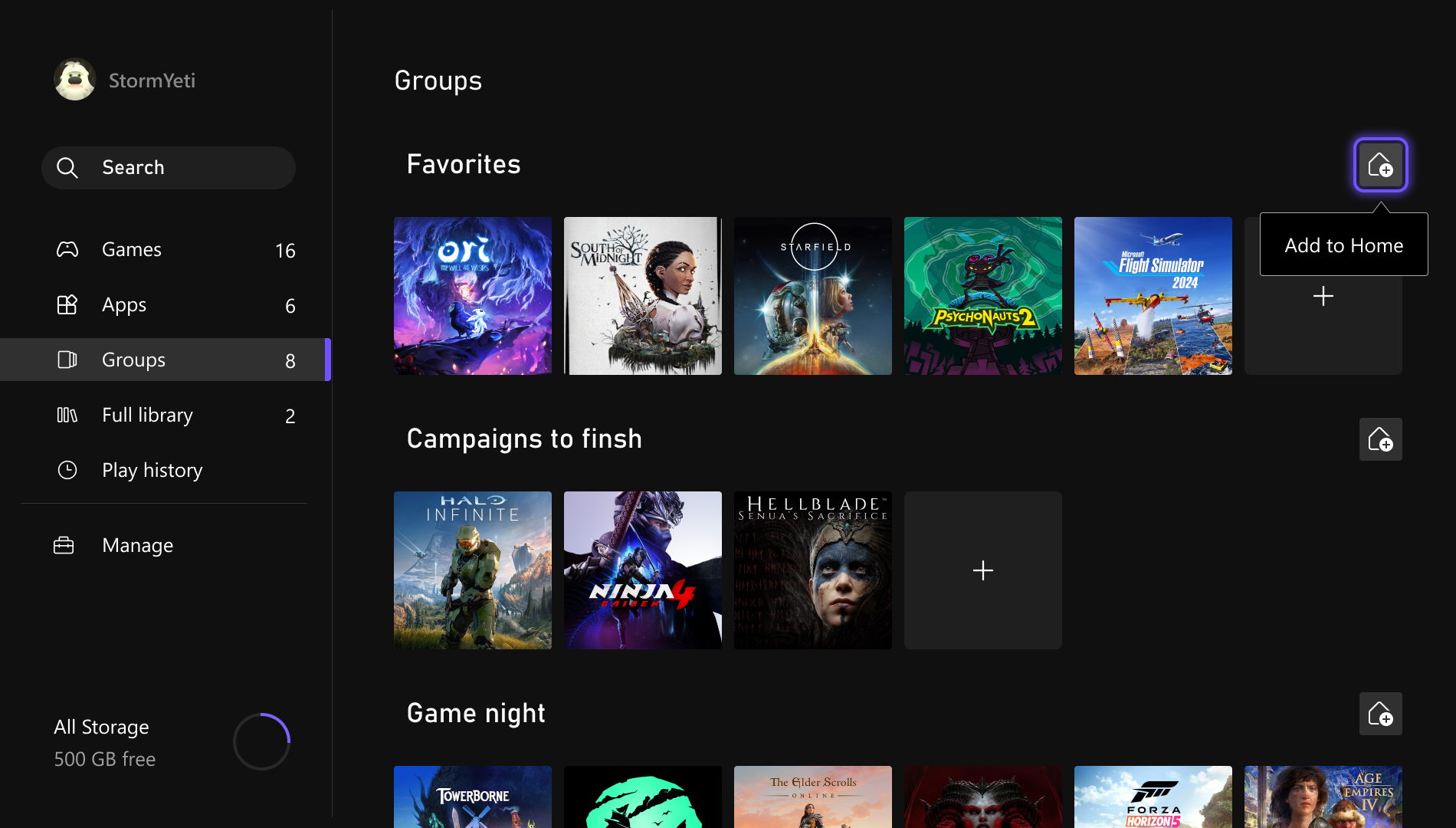Add a game to Campaigns to finish
This screenshot has width=1456, height=828.
(x=982, y=570)
